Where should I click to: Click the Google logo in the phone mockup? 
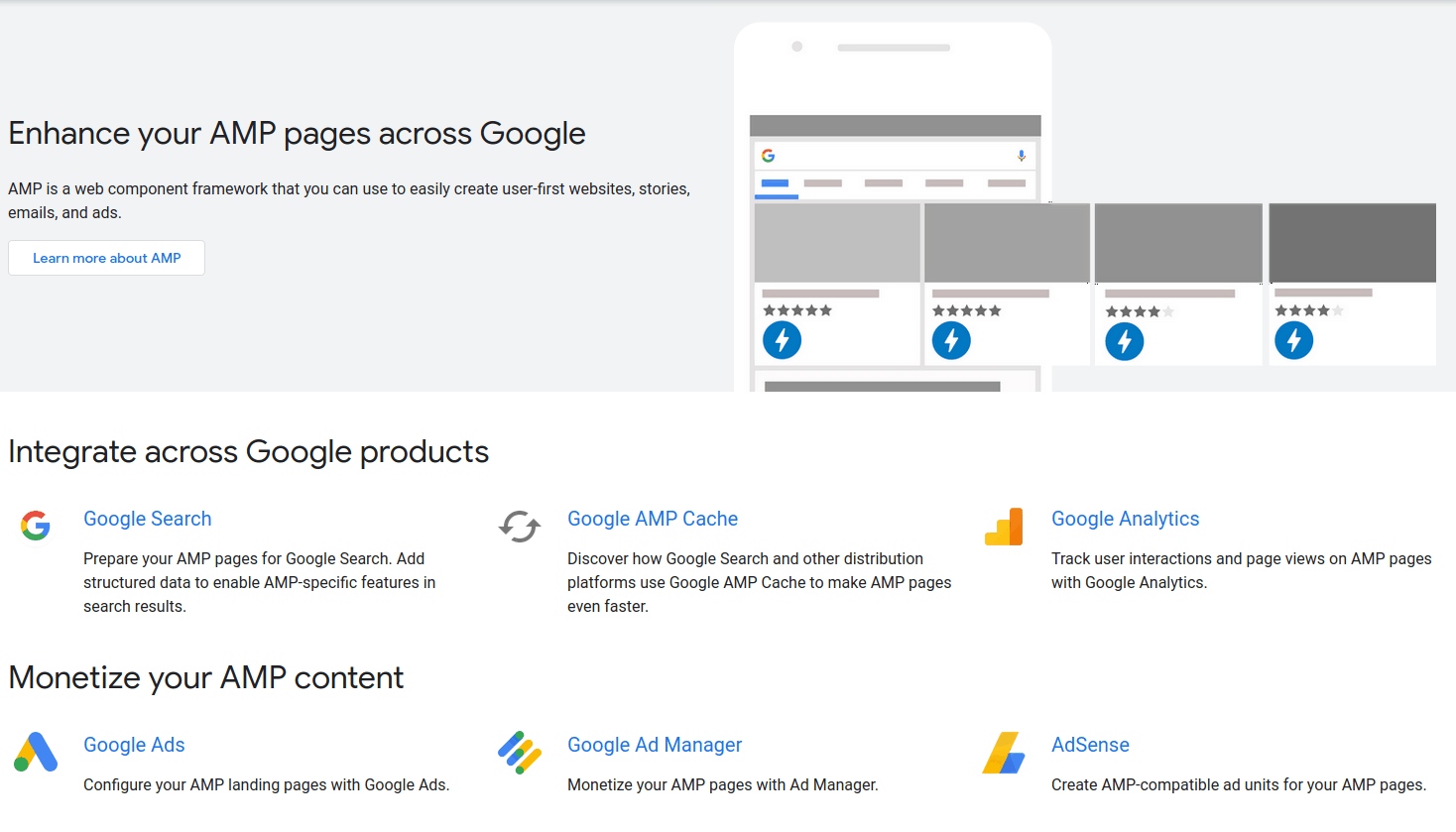pyautogui.click(x=770, y=155)
